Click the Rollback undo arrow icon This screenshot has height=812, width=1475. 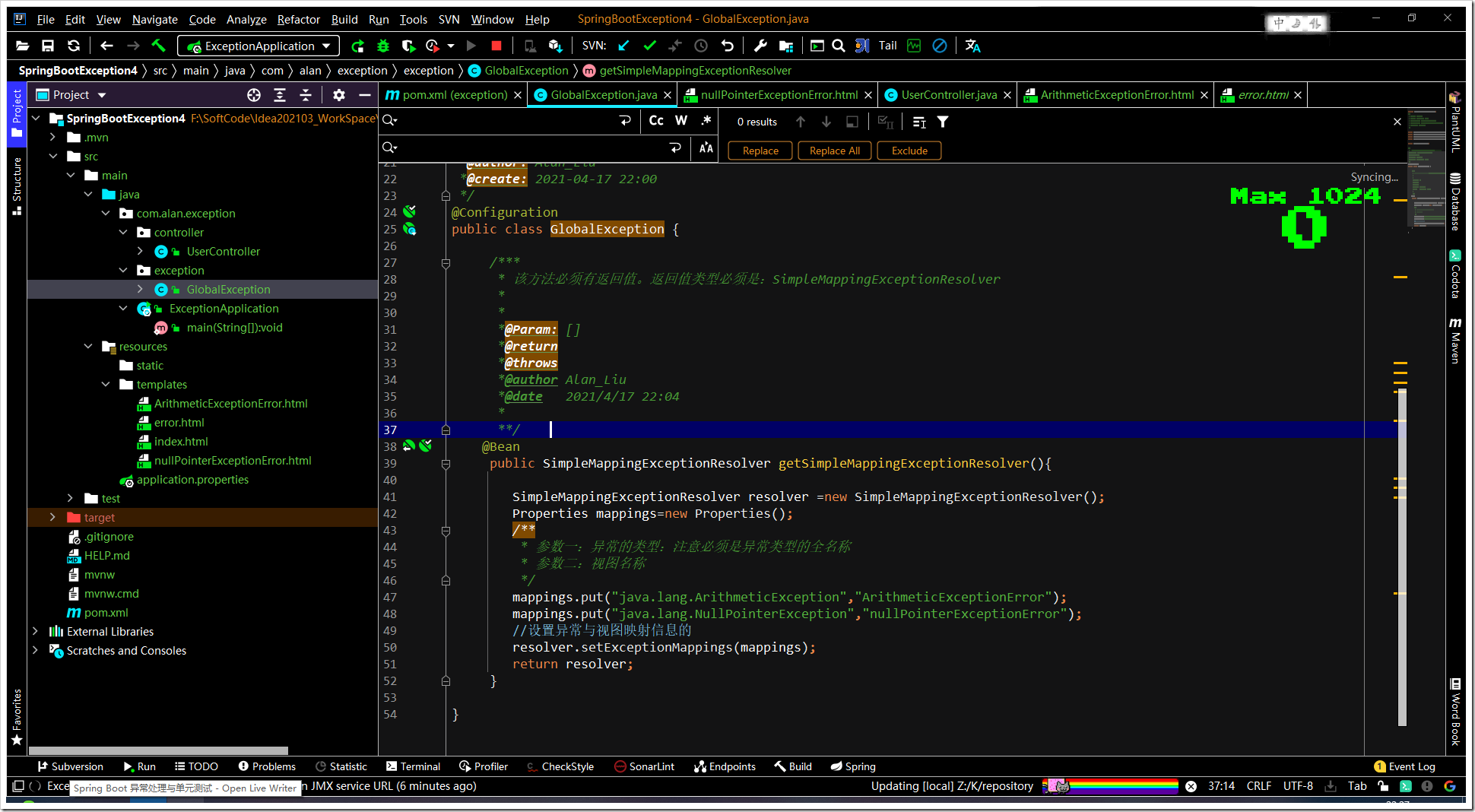tap(727, 46)
